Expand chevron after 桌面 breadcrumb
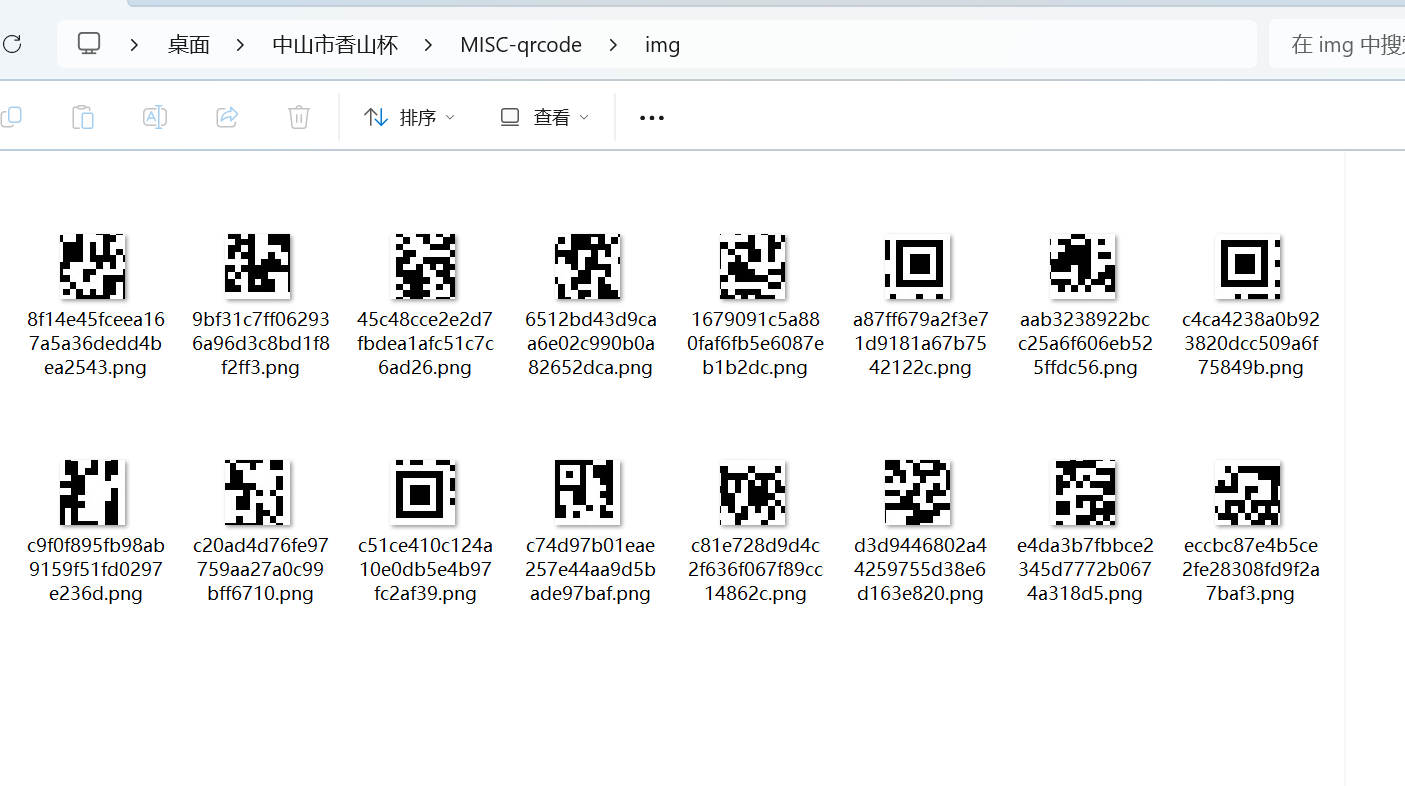 pos(240,45)
